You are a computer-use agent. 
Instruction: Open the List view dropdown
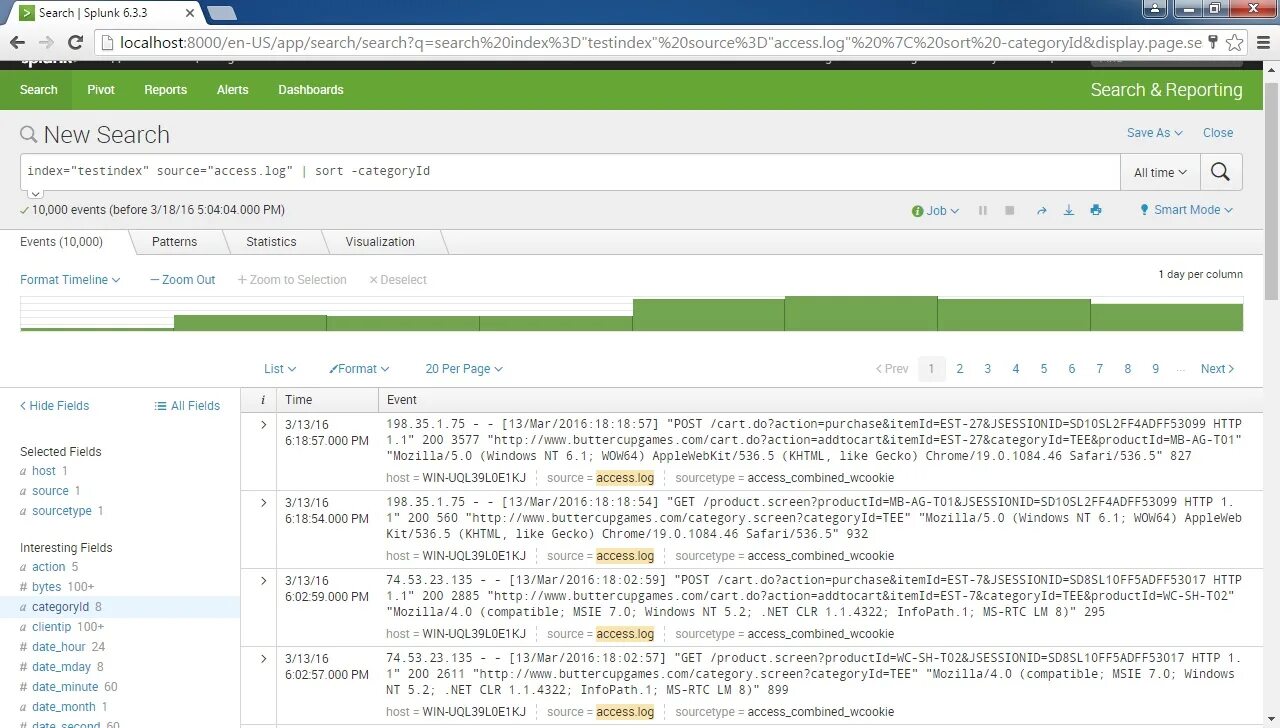pos(280,369)
